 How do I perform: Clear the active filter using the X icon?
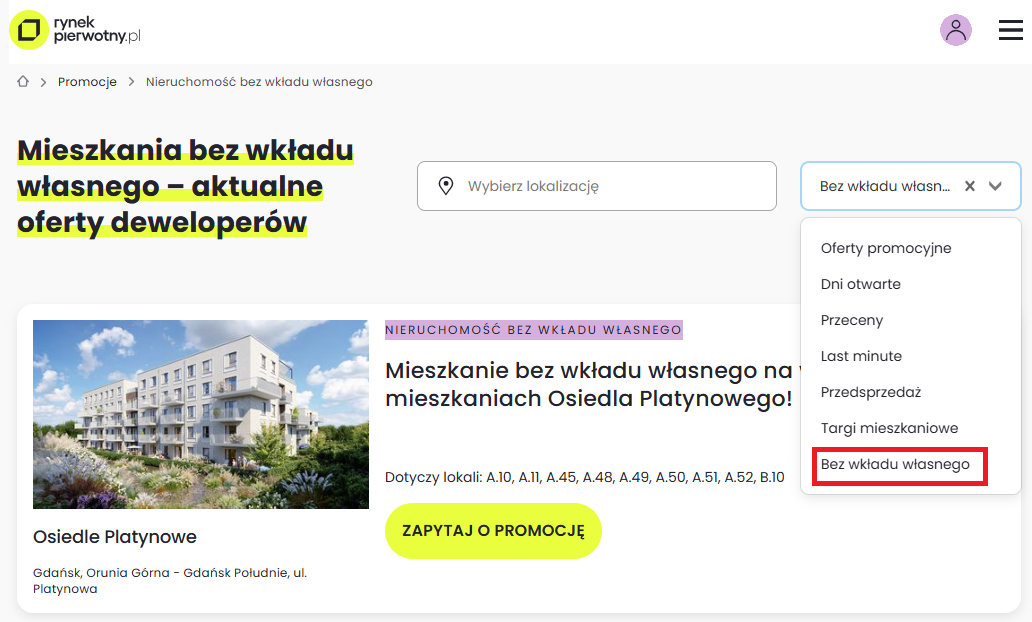click(x=969, y=185)
